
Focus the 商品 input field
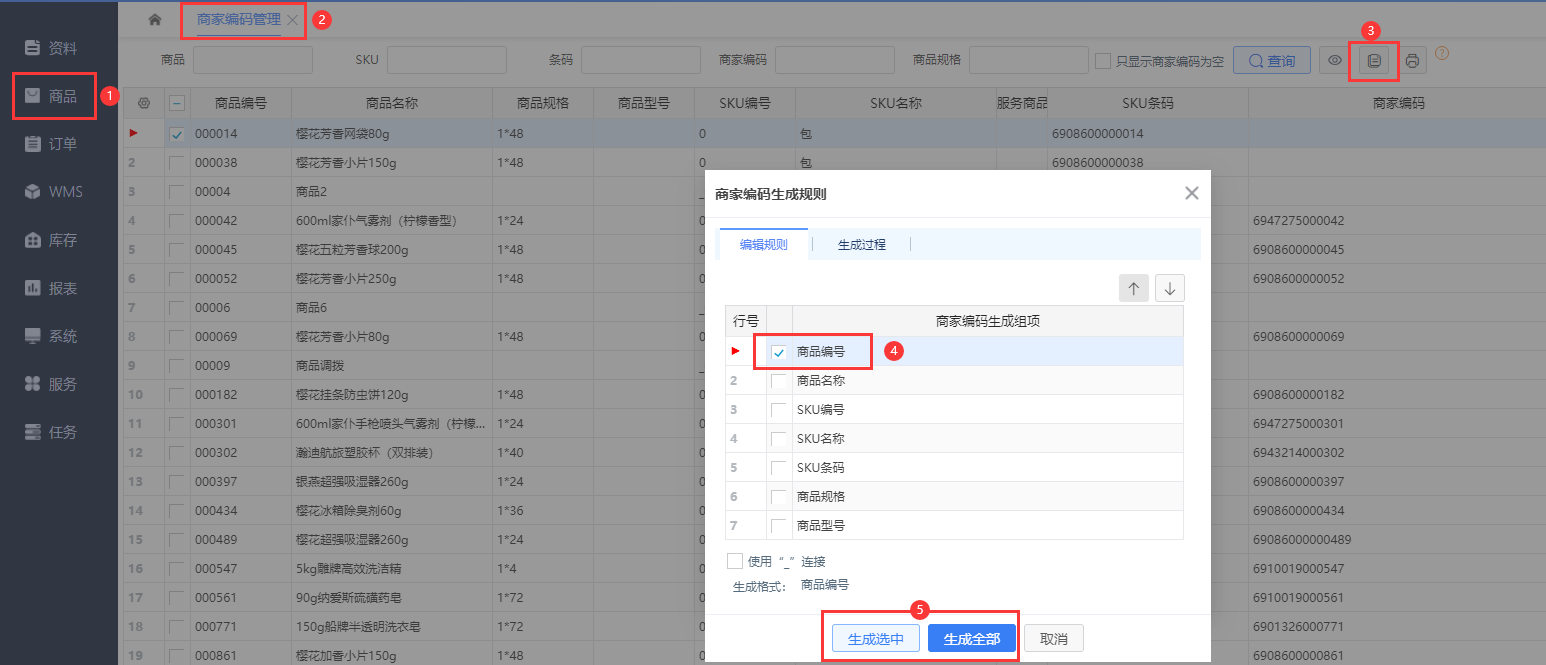(253, 60)
